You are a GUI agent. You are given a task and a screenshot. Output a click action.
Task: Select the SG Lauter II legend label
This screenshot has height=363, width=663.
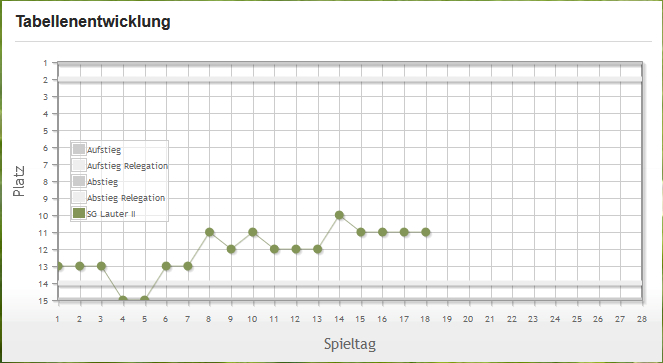(x=111, y=214)
